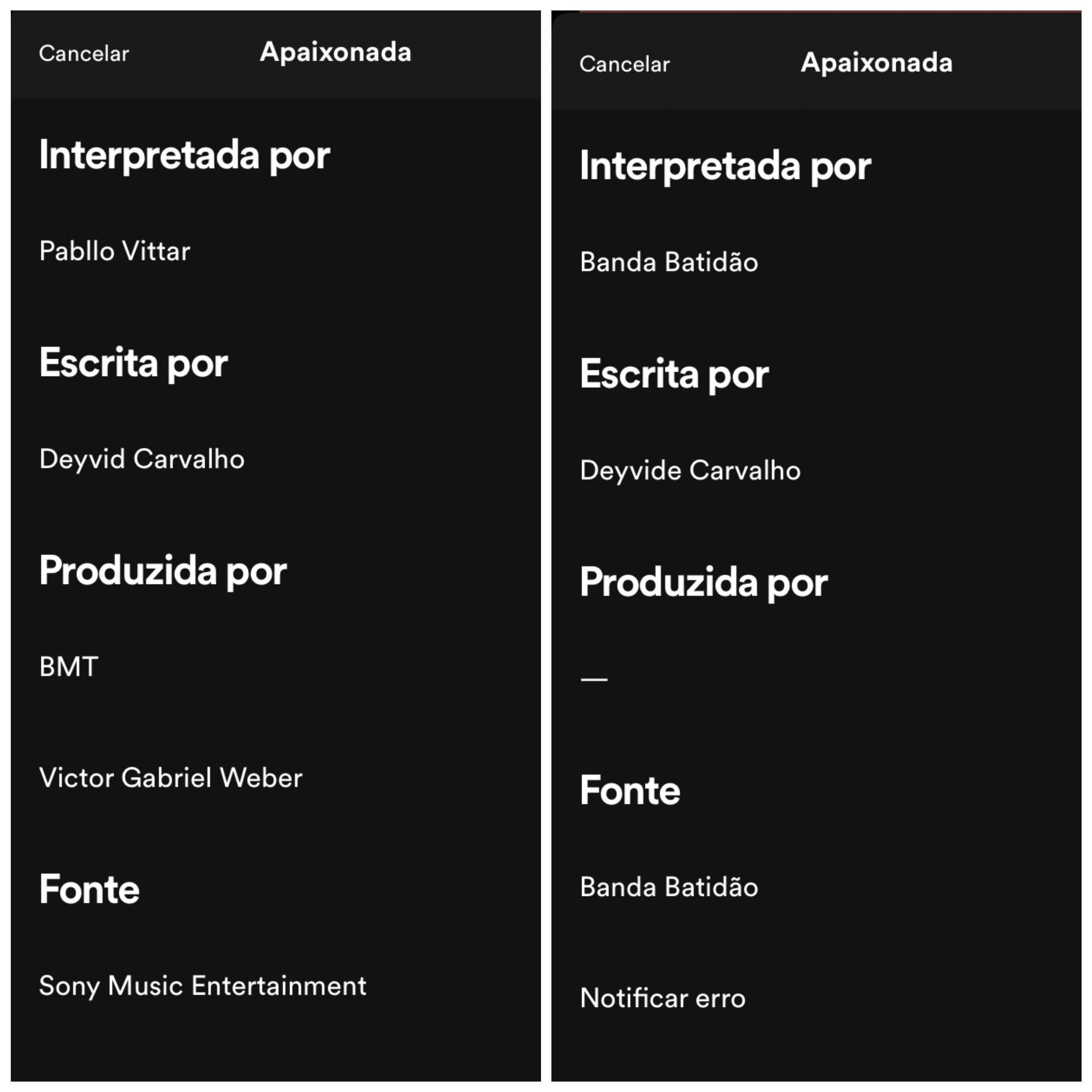The width and height of the screenshot is (1092, 1092).
Task: Click Escrita por heading above Deyvid Carvalho
Action: pyautogui.click(x=133, y=363)
